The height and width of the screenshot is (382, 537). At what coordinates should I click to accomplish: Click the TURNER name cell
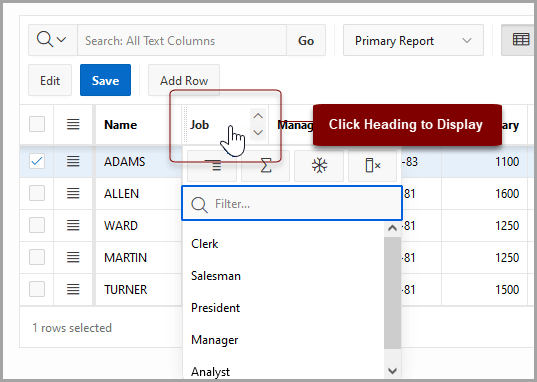[138, 289]
